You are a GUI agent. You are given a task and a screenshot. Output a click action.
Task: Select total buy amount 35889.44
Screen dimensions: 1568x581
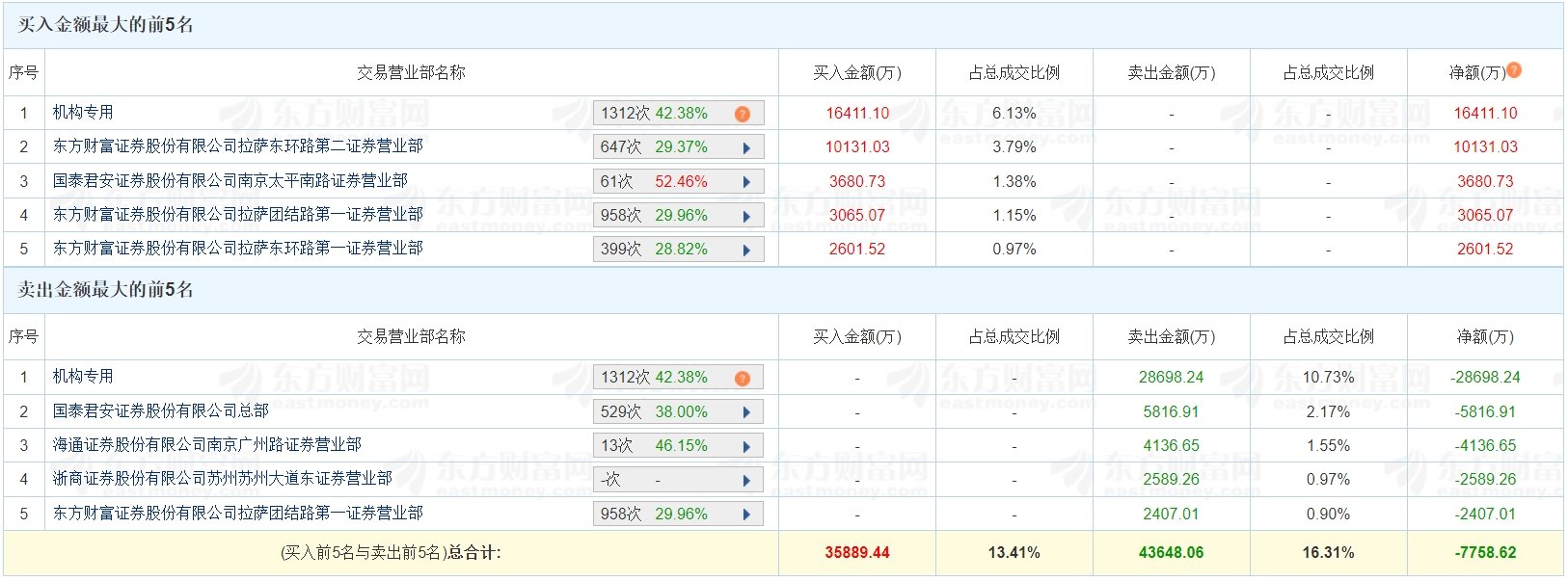coord(857,552)
